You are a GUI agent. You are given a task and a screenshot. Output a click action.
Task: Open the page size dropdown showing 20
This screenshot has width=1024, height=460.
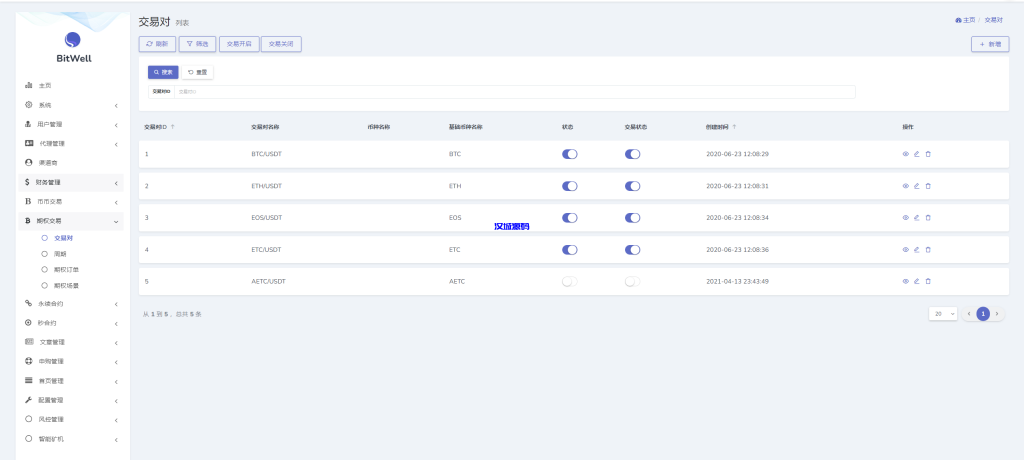pyautogui.click(x=943, y=314)
